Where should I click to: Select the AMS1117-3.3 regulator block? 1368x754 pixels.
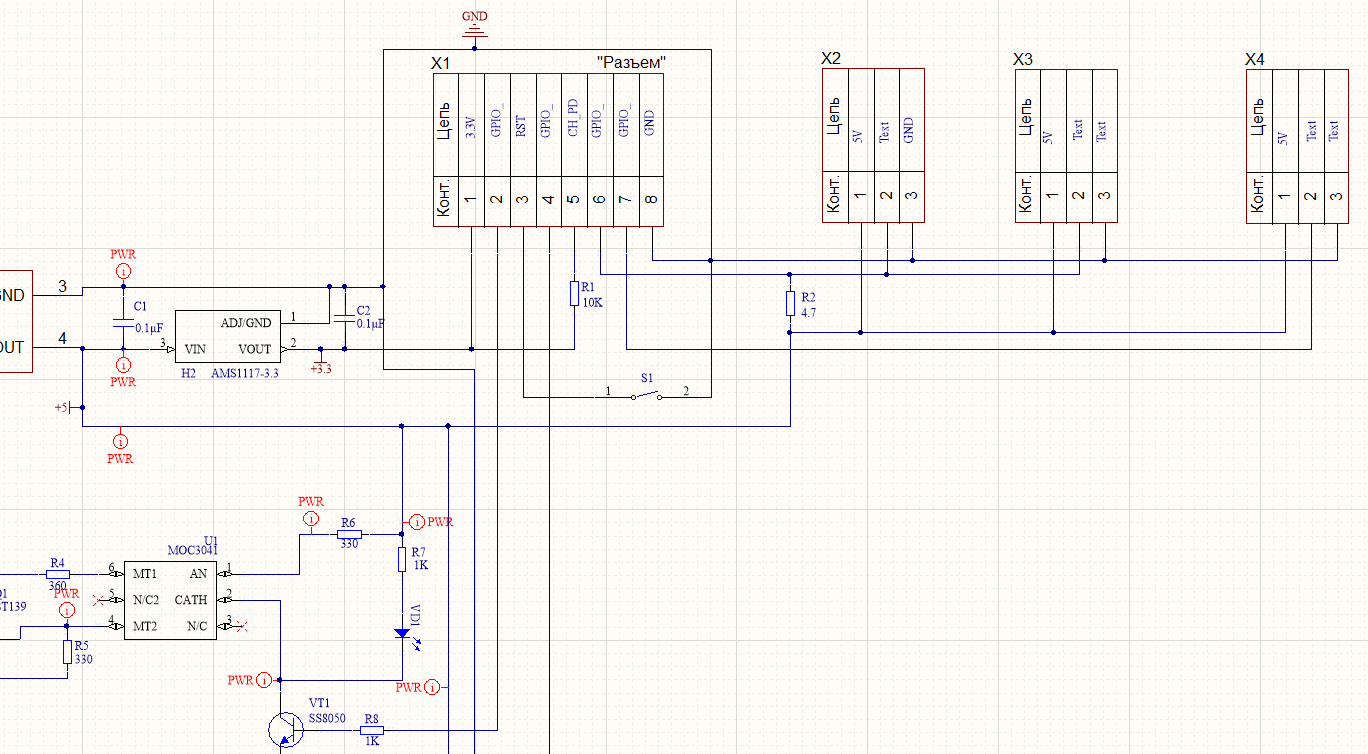(227, 336)
